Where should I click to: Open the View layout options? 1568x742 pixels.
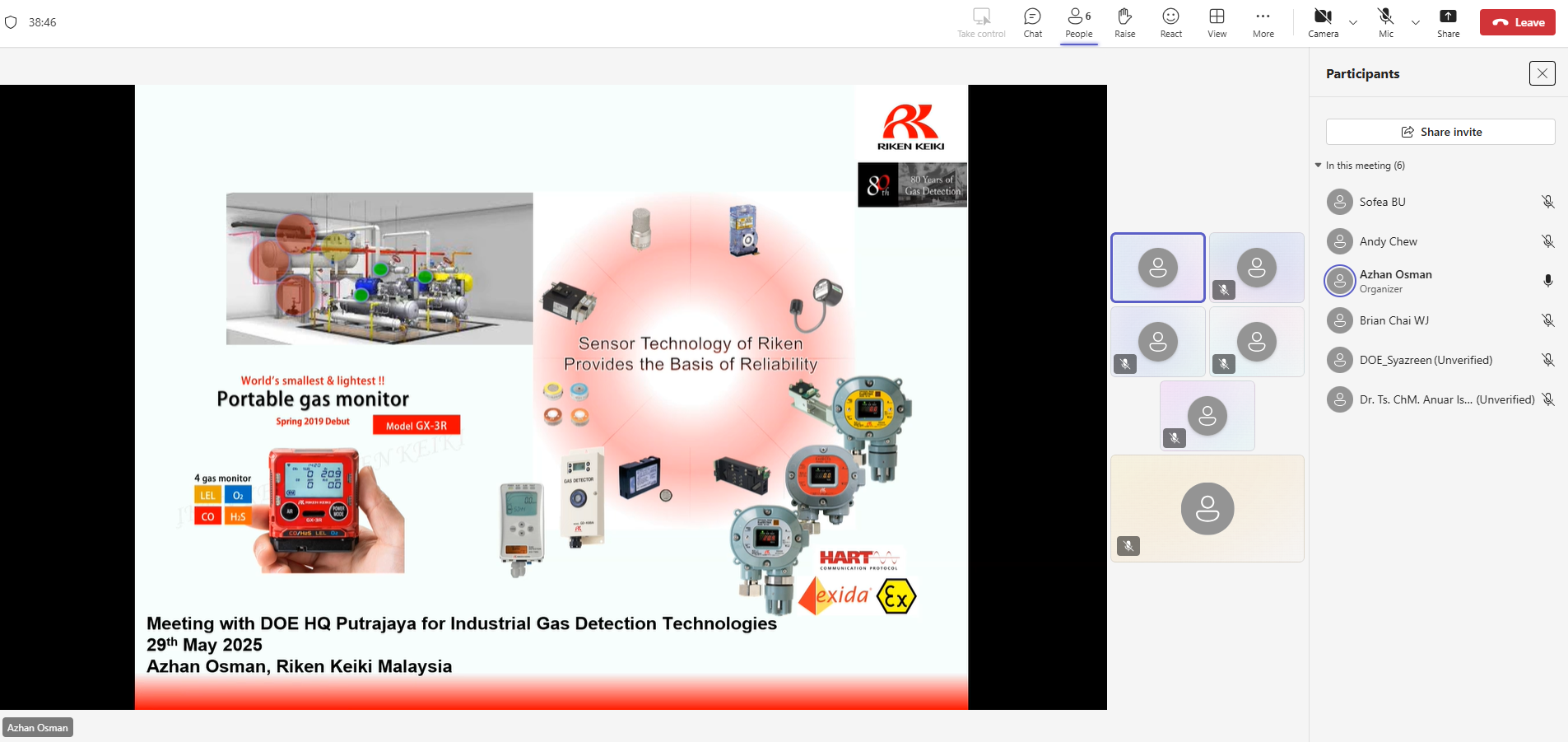tap(1217, 22)
